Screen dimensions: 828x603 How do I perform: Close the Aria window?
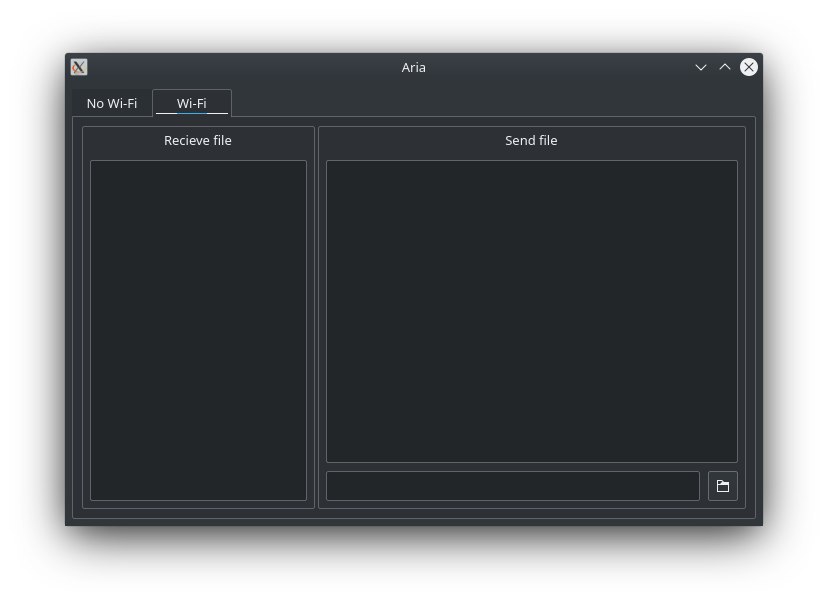click(x=749, y=67)
